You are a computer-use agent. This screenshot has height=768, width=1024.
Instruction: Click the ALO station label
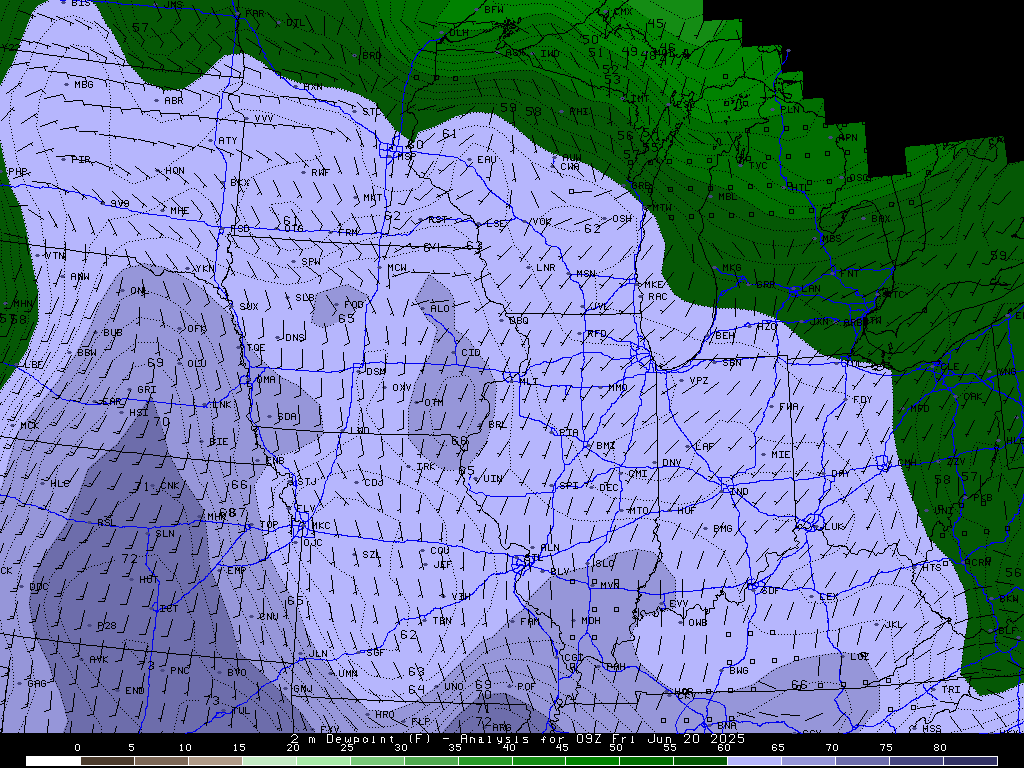pyautogui.click(x=440, y=308)
